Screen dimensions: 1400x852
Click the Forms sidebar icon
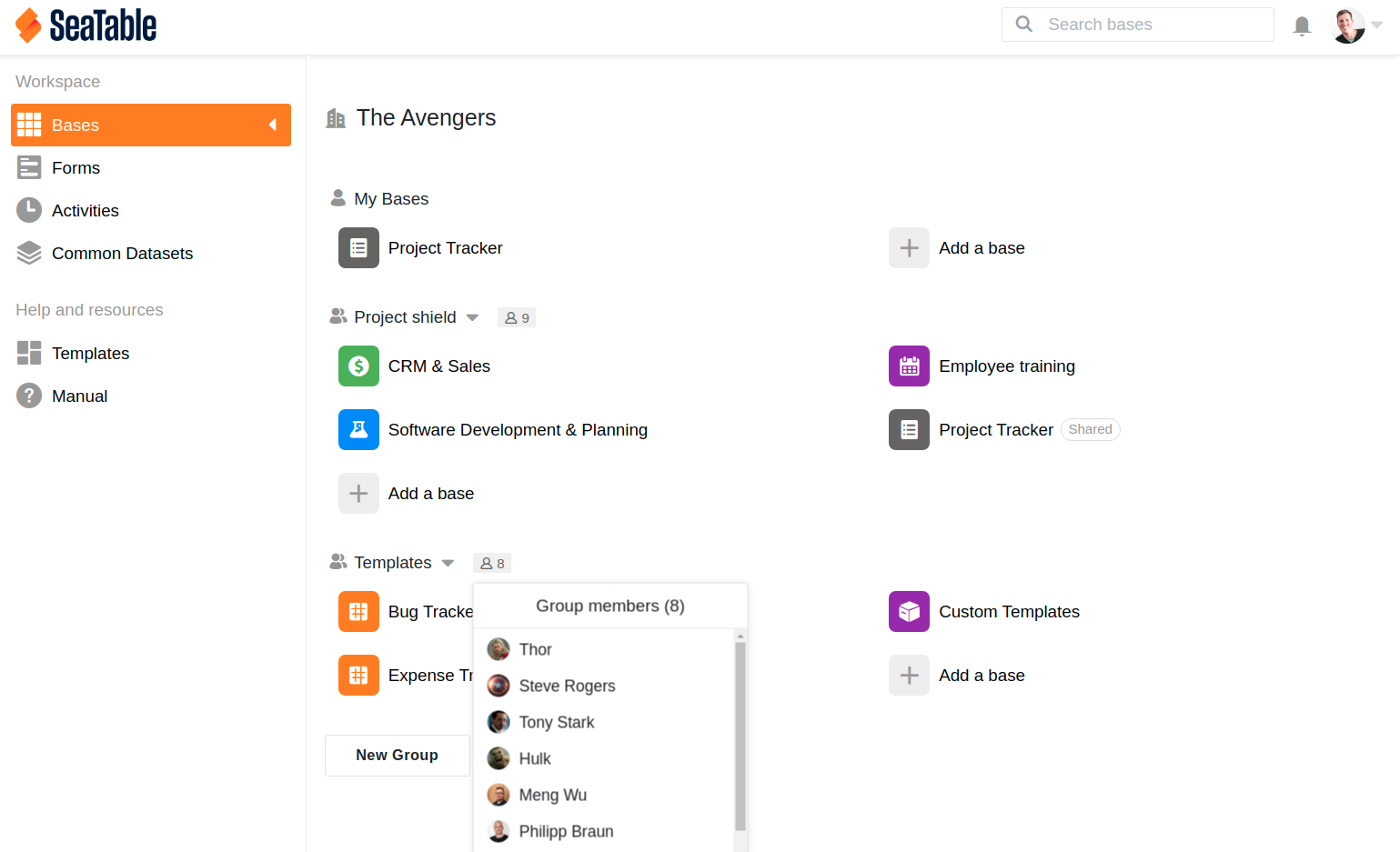(29, 167)
